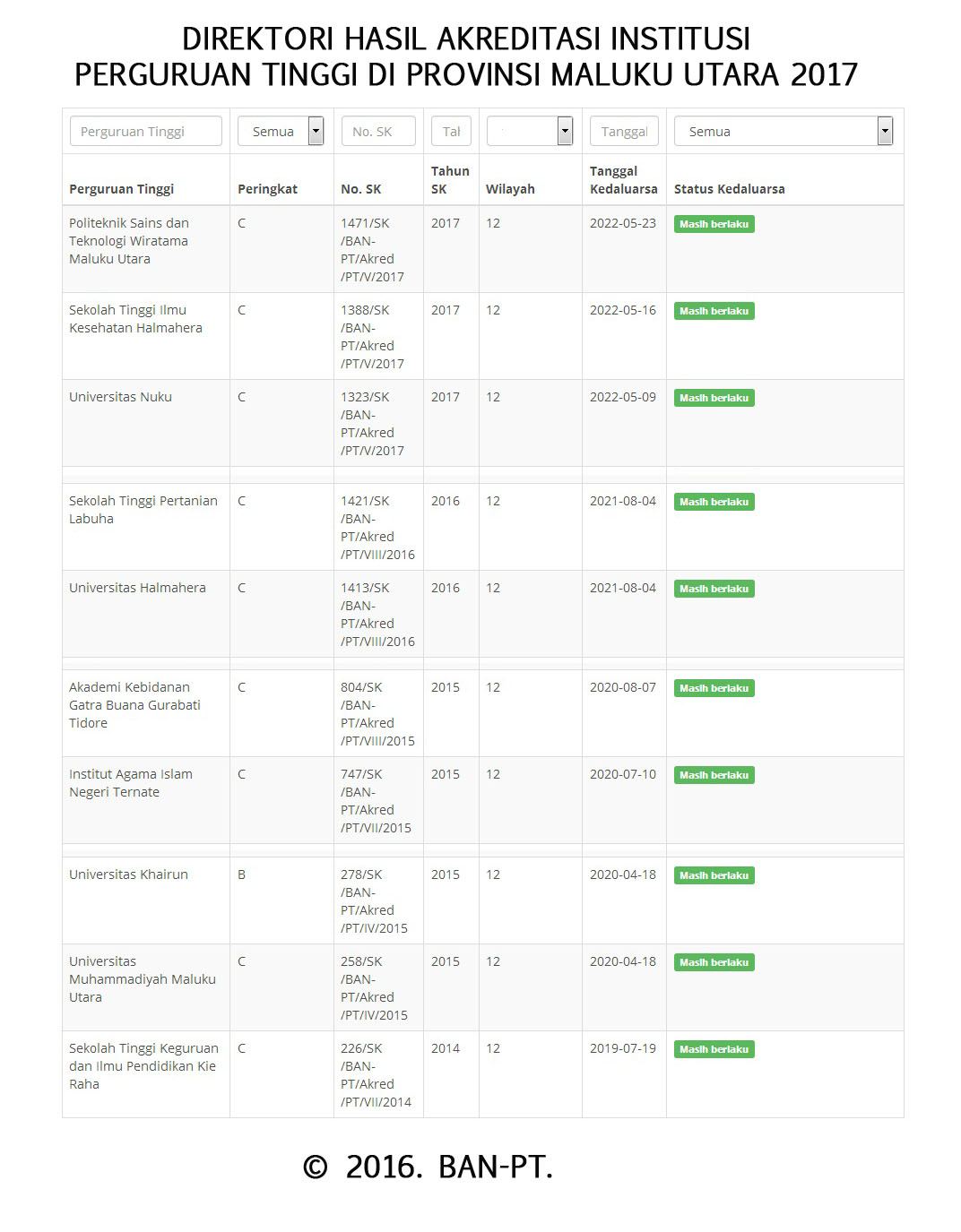This screenshot has height=1232, width=961.
Task: Open the Peringkat 'Semua' dropdown
Action: (280, 131)
